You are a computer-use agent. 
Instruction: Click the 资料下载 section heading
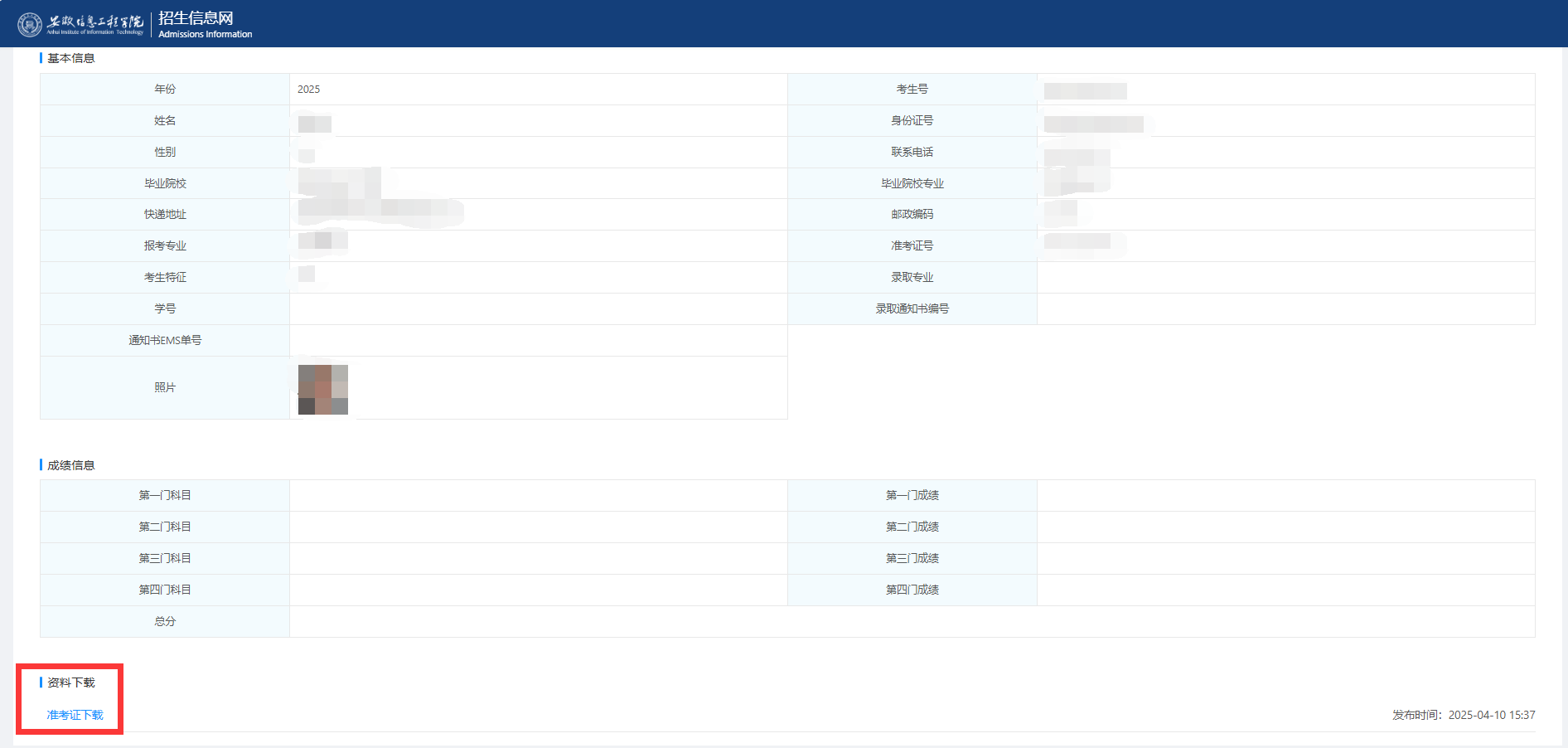click(x=70, y=682)
